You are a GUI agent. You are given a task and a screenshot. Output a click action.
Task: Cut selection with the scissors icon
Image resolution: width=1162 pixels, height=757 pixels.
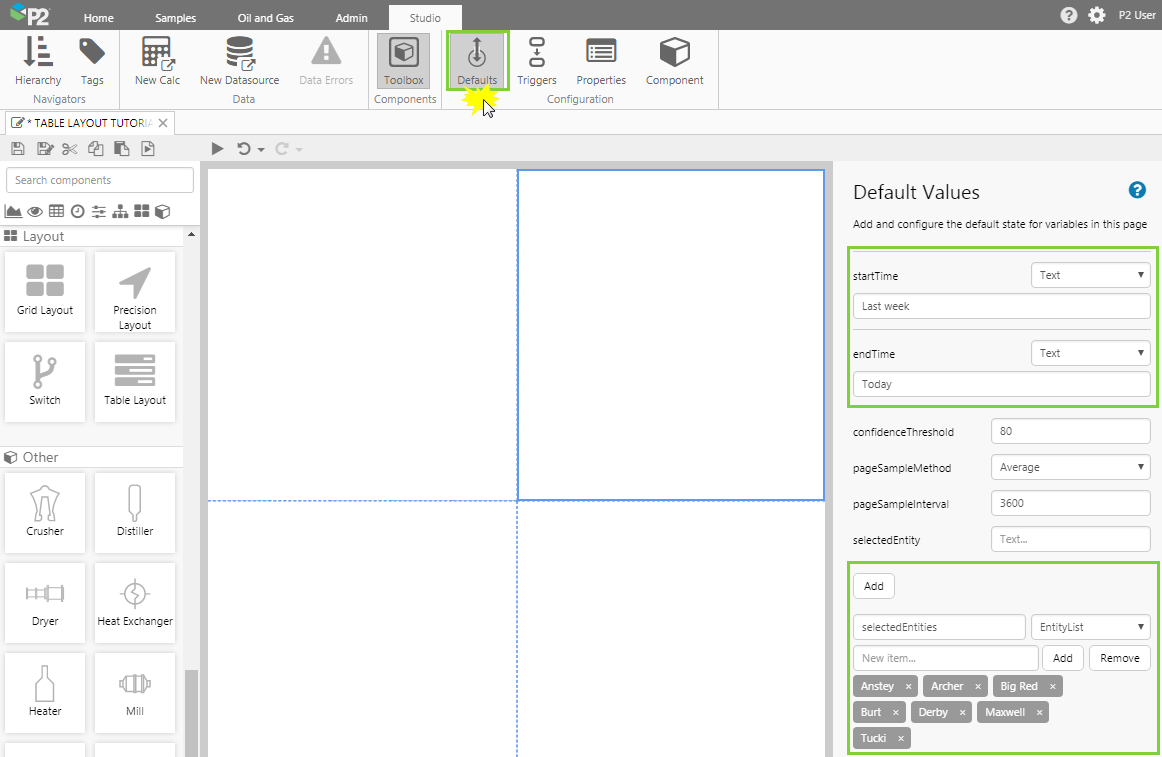pos(69,149)
